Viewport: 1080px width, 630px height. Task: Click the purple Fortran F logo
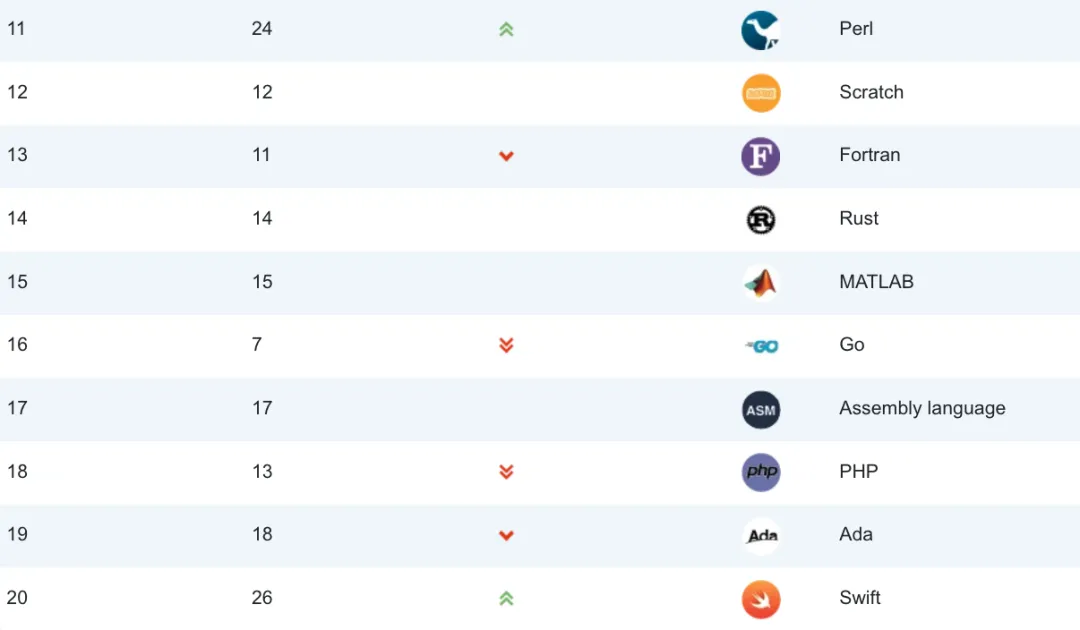pyautogui.click(x=761, y=156)
